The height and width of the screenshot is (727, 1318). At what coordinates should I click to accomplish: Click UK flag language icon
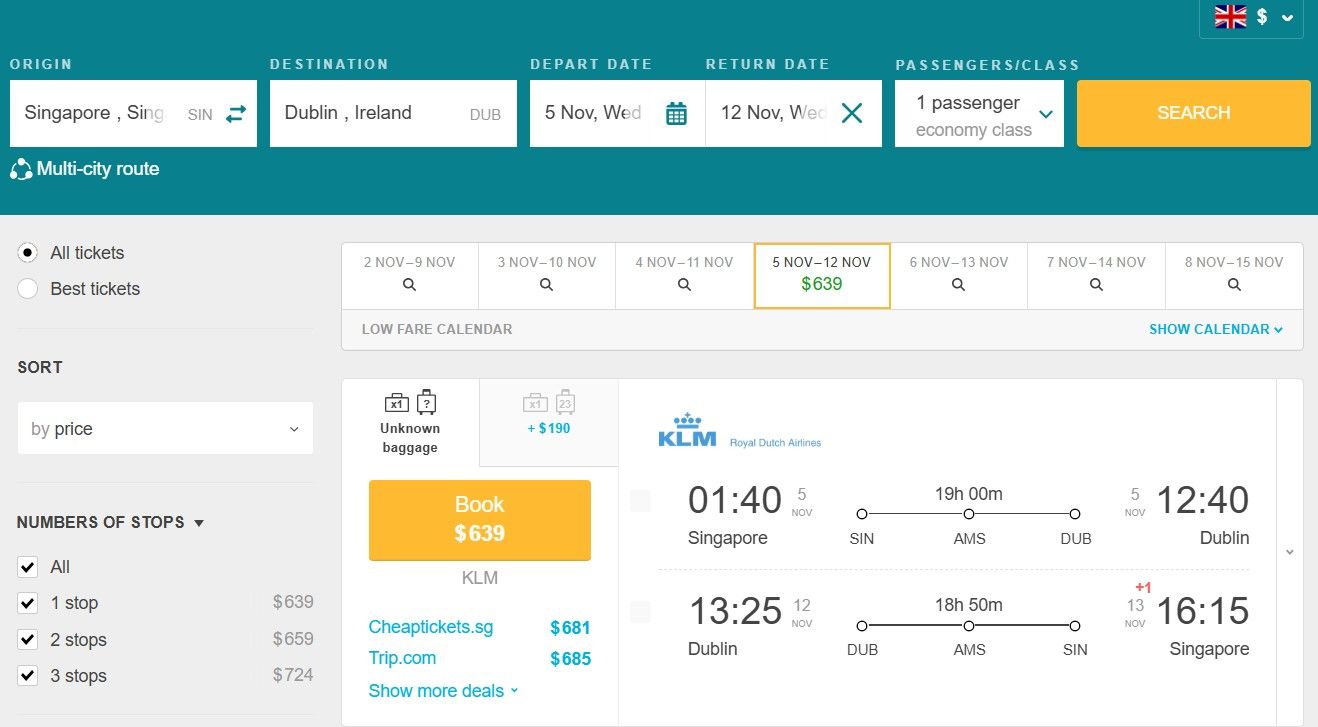click(x=1230, y=16)
